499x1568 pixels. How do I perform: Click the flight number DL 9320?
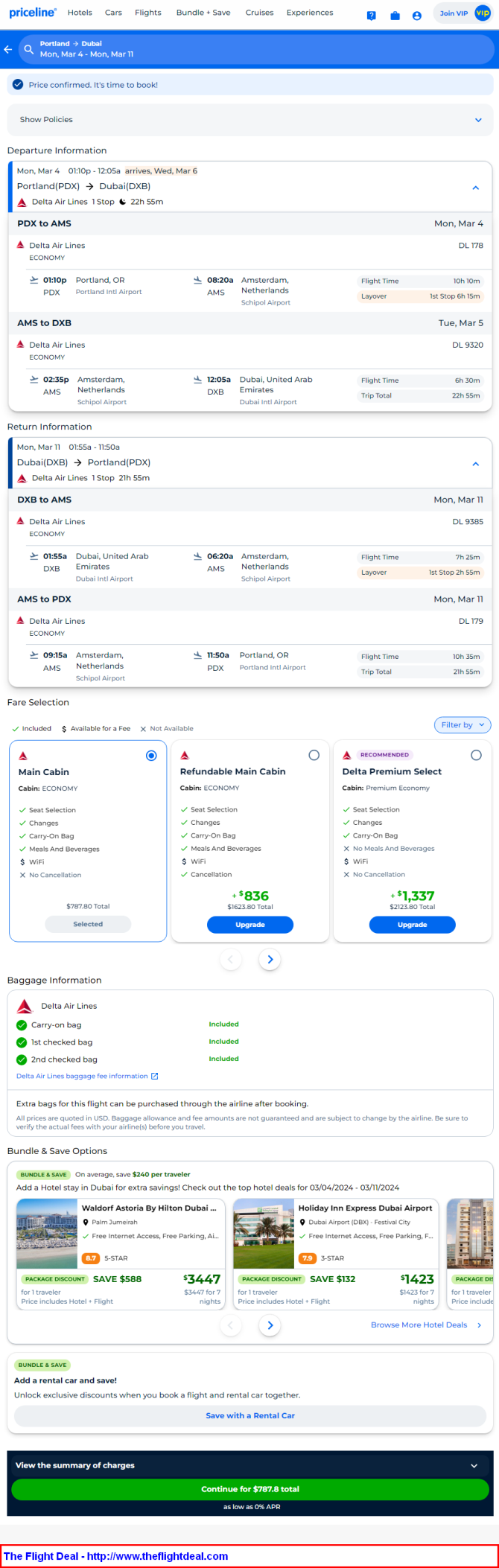tap(468, 345)
